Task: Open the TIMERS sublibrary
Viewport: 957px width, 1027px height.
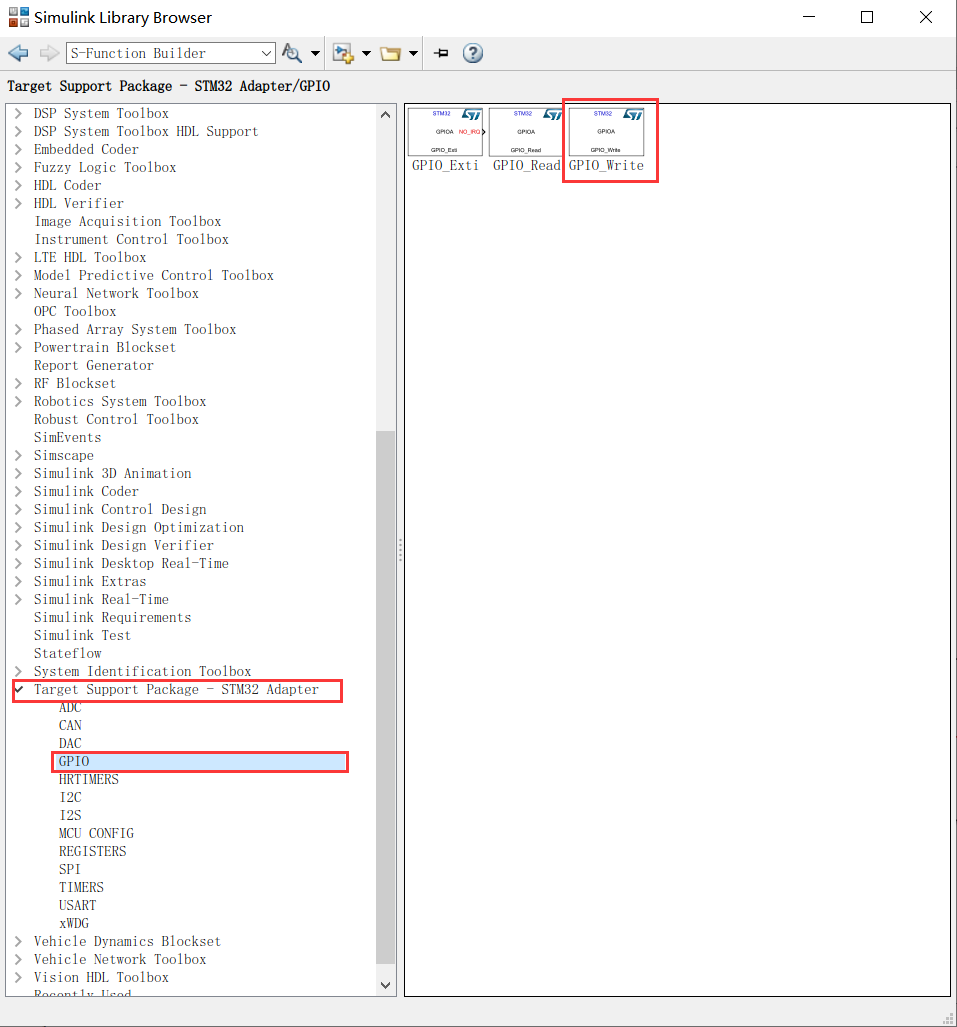Action: pos(81,887)
